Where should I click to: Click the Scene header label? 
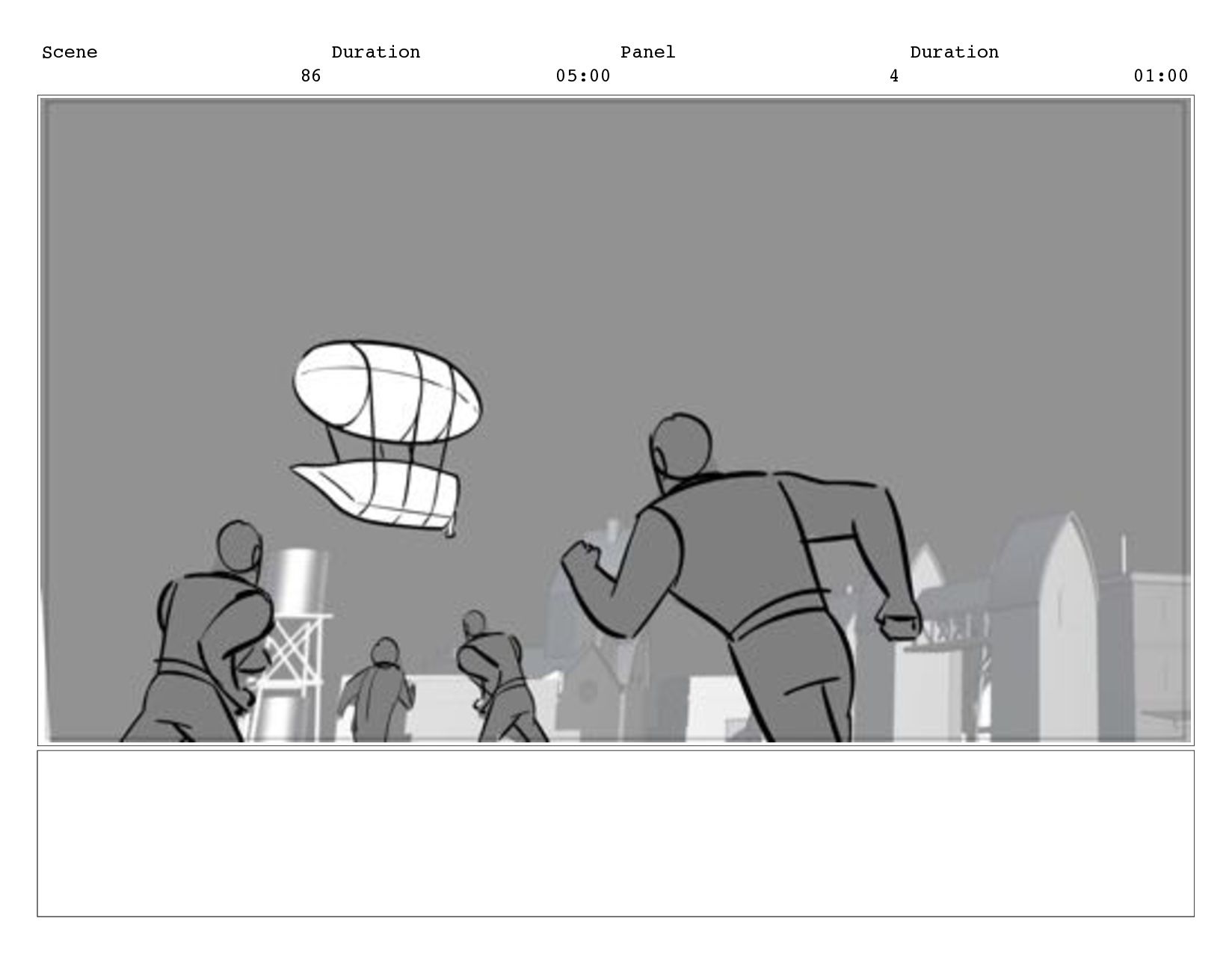point(70,52)
